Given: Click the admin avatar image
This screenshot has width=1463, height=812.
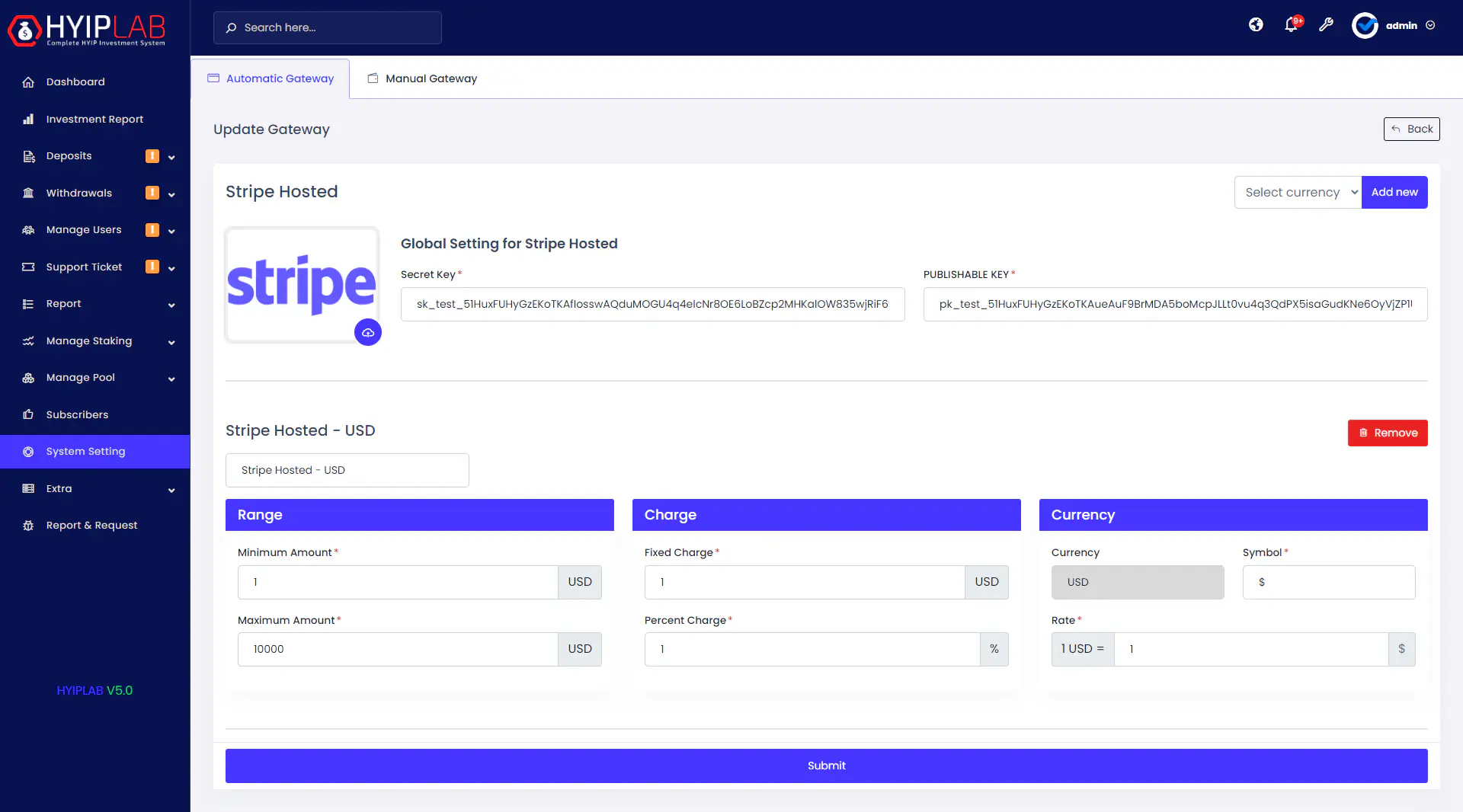Looking at the screenshot, I should [x=1365, y=25].
